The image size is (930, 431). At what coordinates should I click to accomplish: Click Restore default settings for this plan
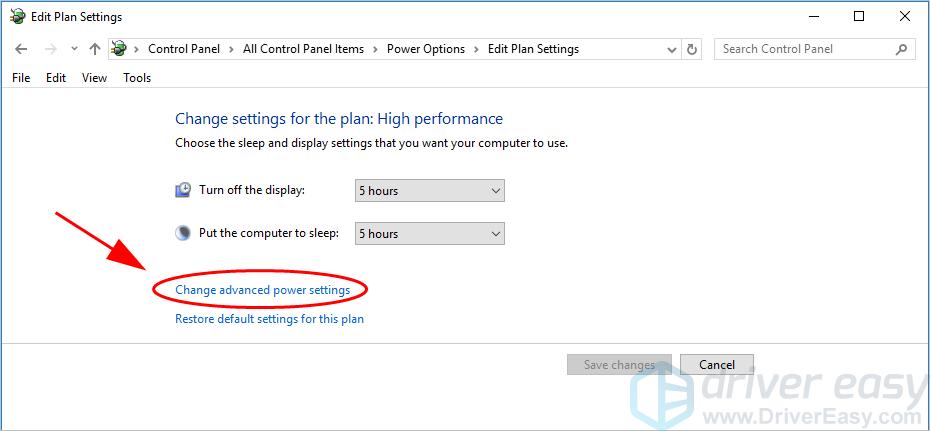[269, 319]
